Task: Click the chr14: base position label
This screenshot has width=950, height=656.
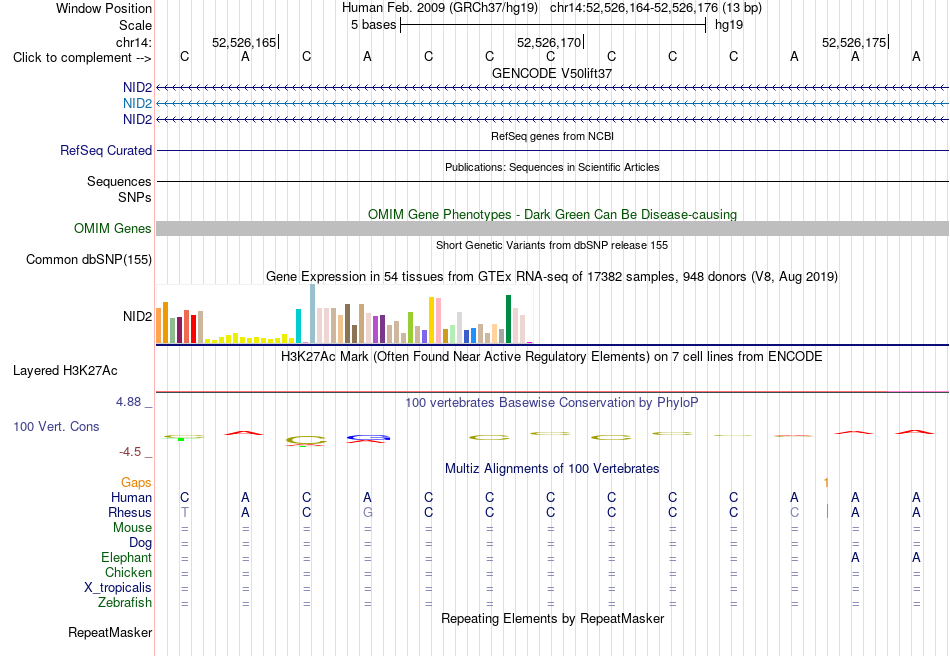Action: pyautogui.click(x=134, y=42)
